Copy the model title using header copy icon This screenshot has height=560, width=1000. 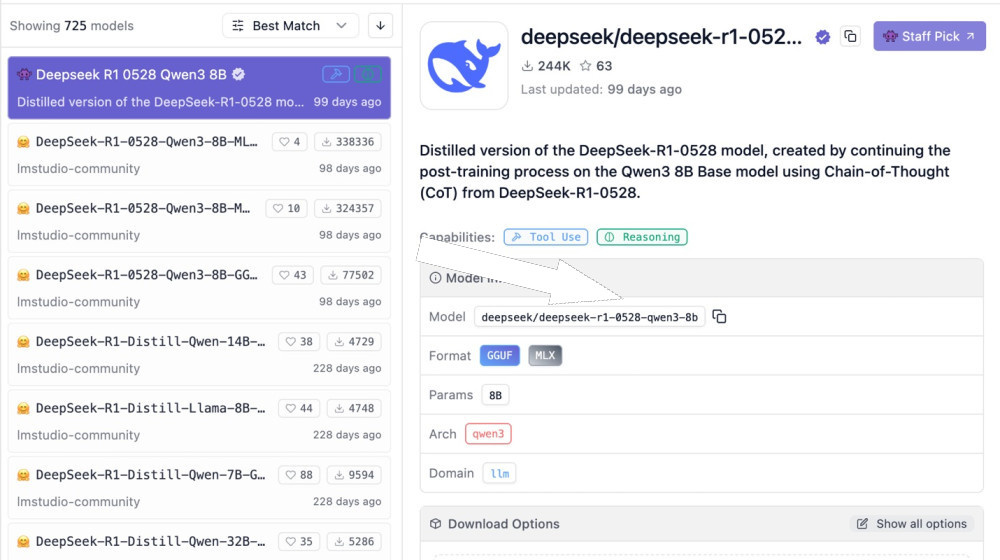850,36
